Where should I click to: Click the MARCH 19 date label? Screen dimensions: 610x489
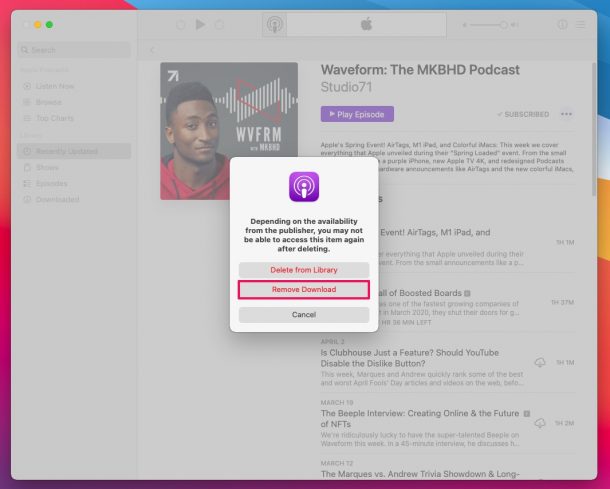[337, 402]
